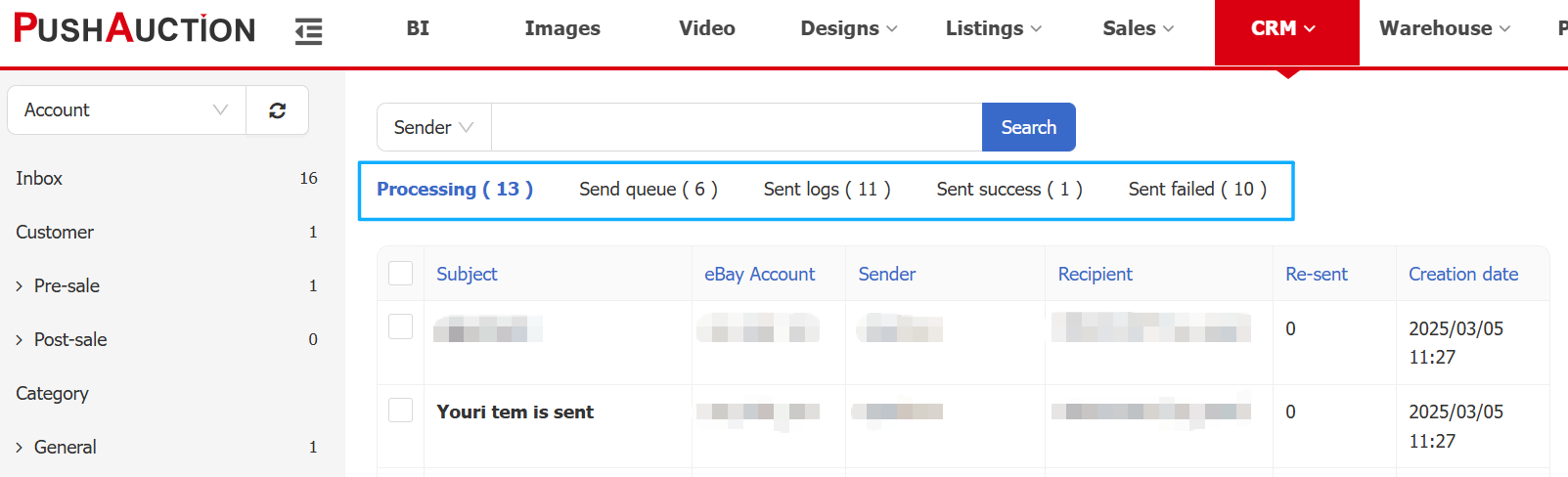Viewport: 1568px width, 477px height.
Task: Open the Warehouse menu
Action: 1444,29
